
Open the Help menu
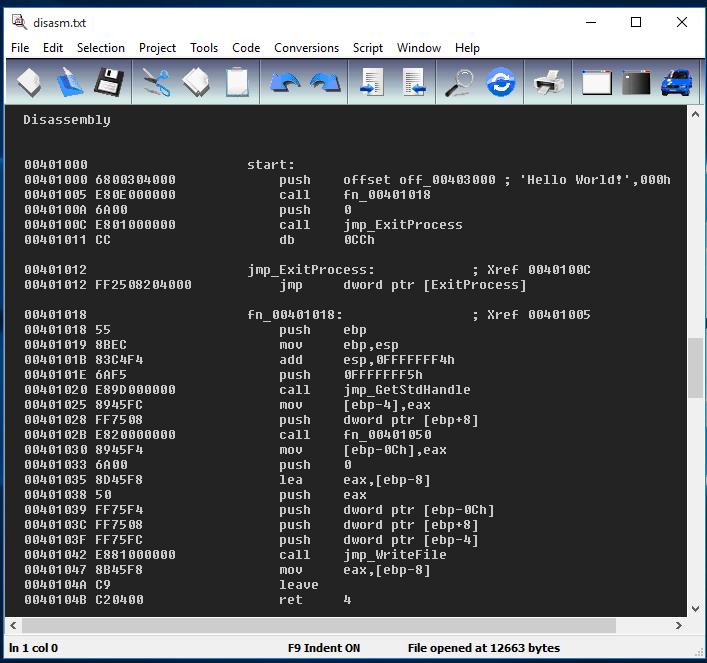point(467,48)
